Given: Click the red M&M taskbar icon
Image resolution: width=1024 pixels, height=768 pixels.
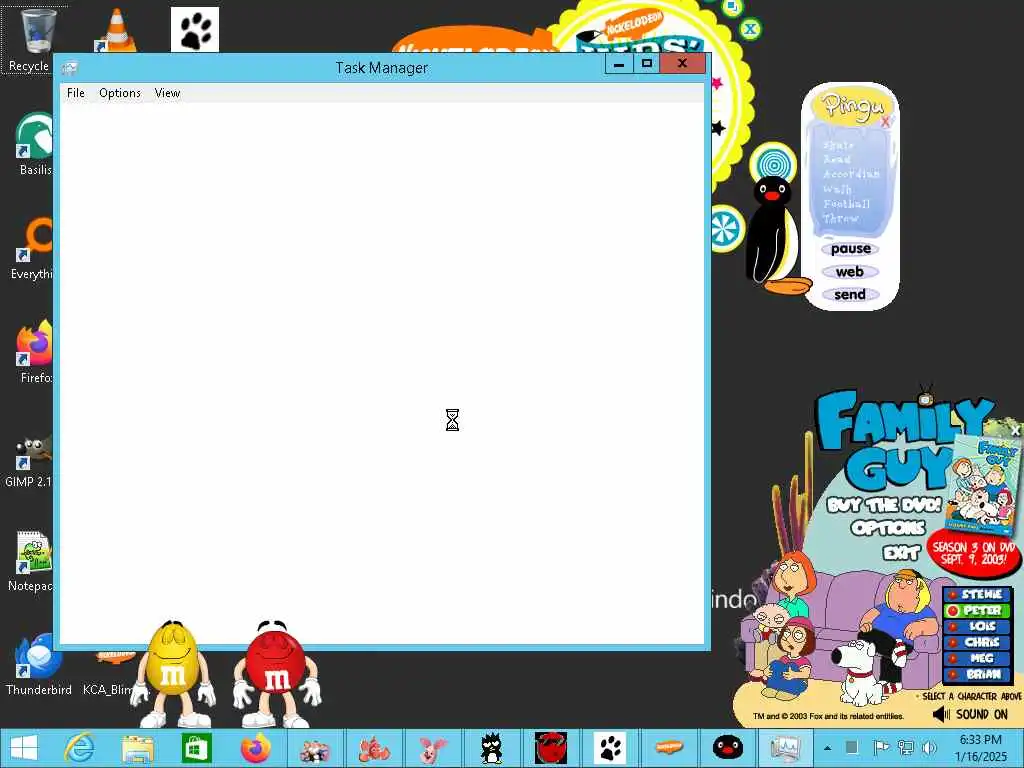Looking at the screenshot, I should coord(551,748).
